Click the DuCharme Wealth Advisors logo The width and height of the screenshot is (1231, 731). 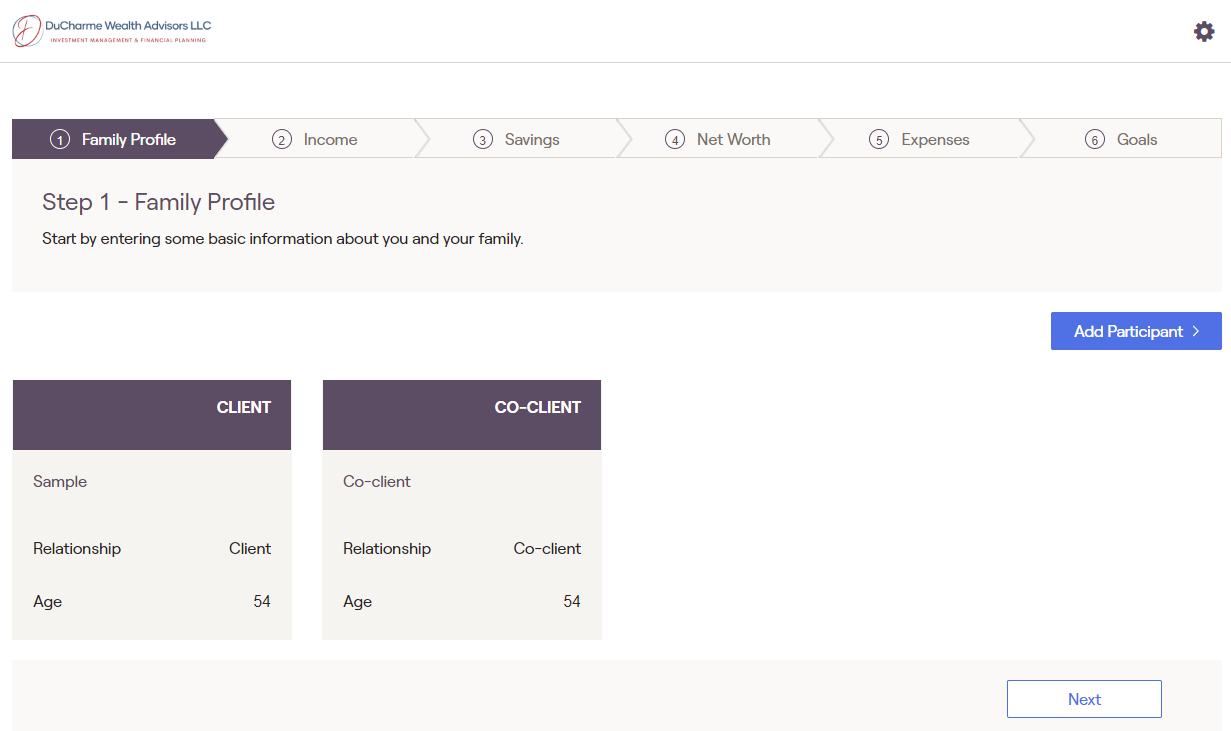pyautogui.click(x=112, y=31)
